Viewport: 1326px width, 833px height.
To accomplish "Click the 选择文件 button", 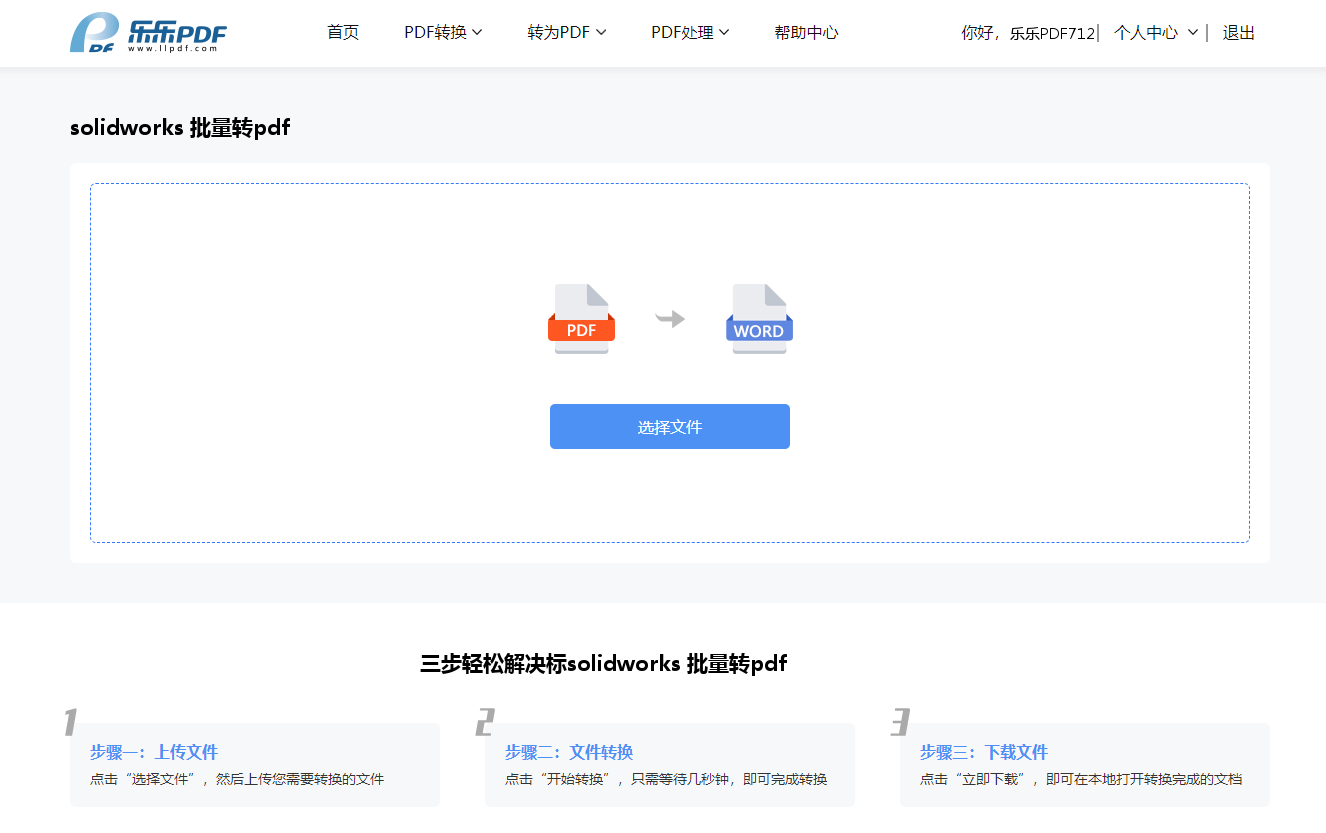I will click(670, 427).
